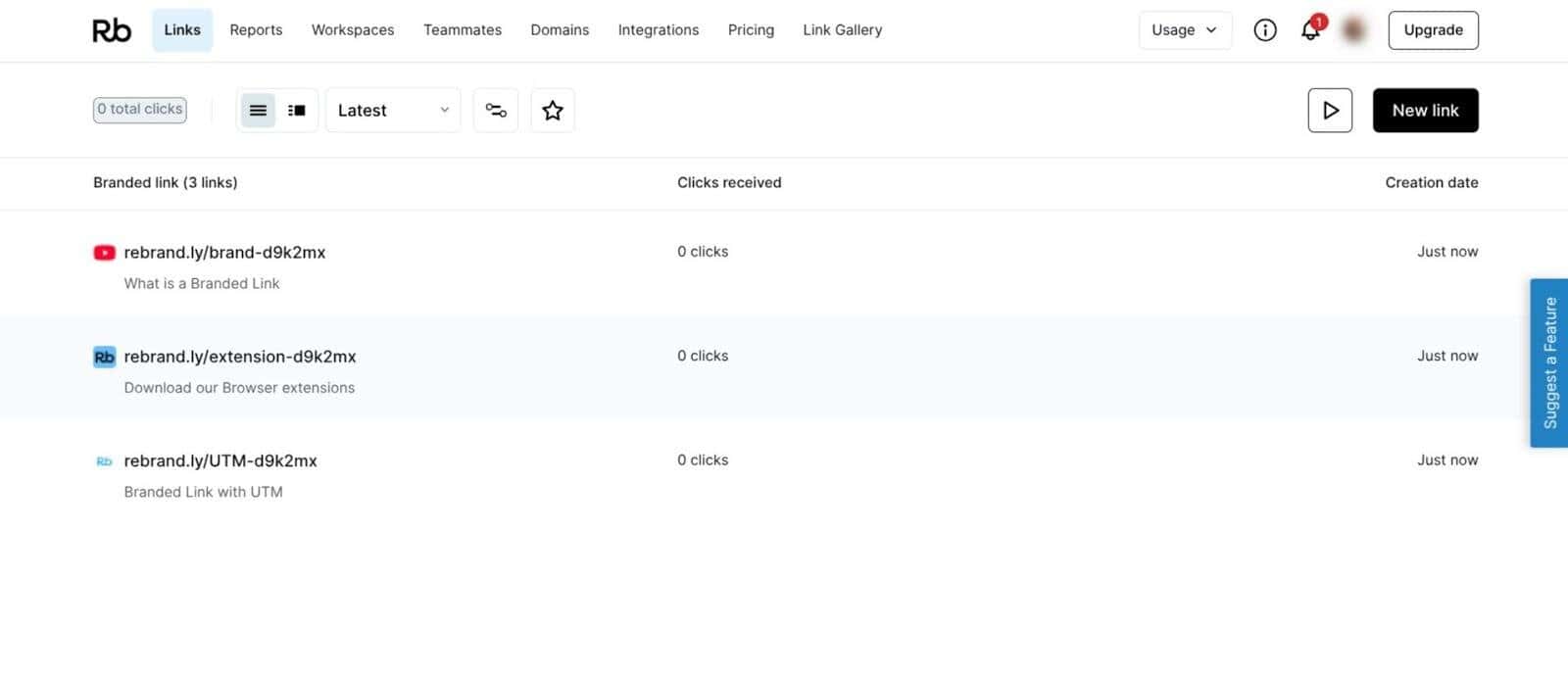
Task: Toggle the favorites star filter
Action: point(553,111)
